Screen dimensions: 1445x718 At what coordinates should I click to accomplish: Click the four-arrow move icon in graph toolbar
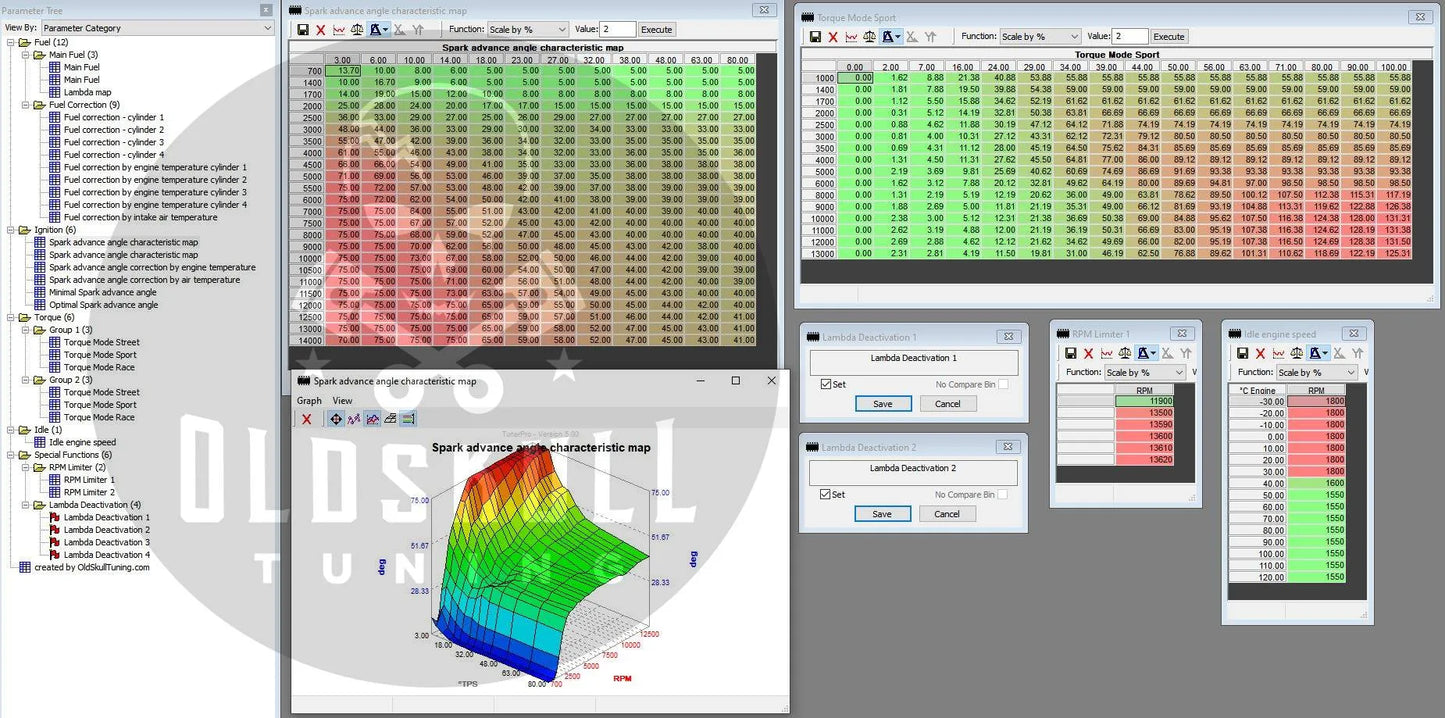(336, 419)
